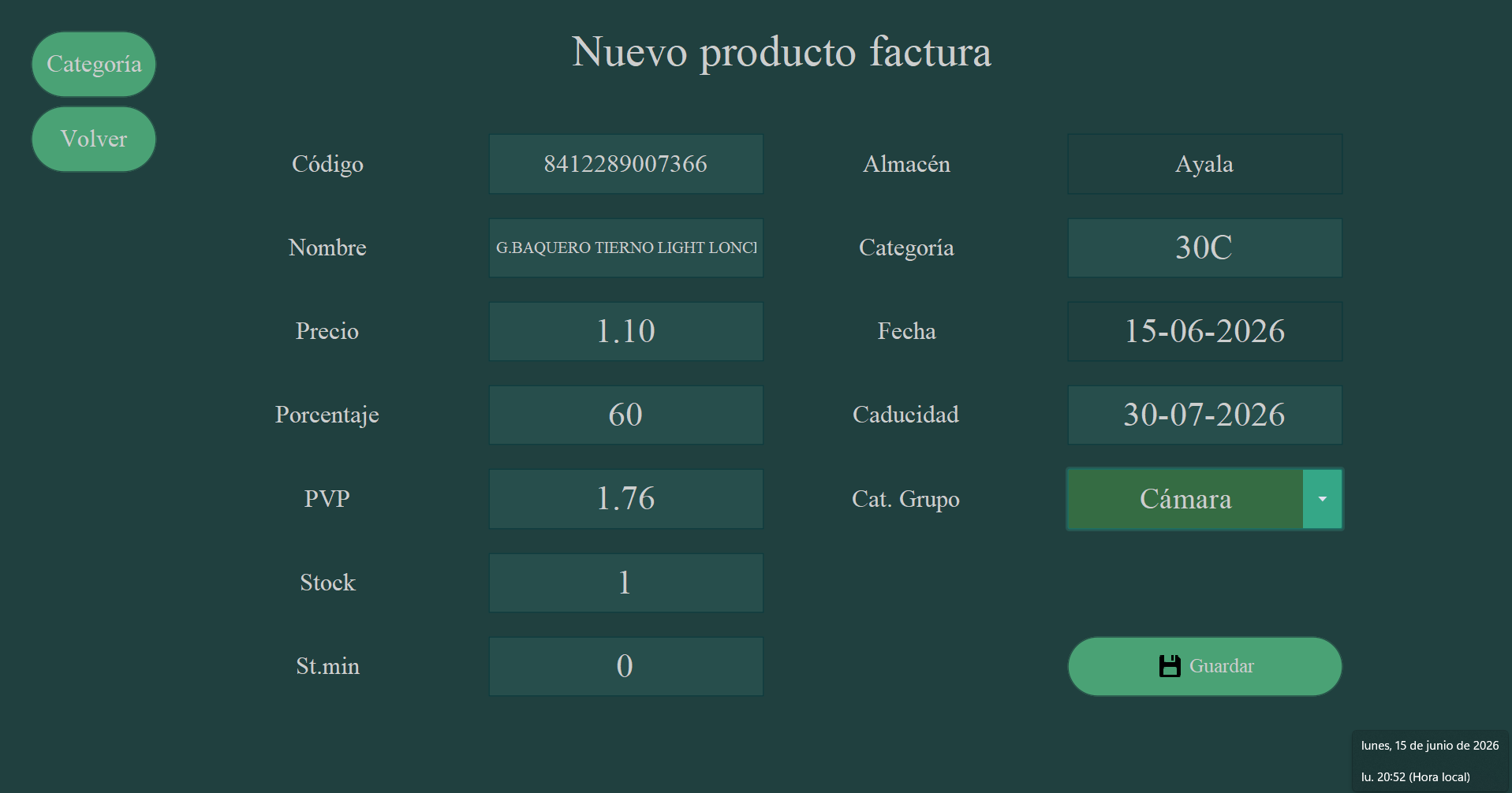The height and width of the screenshot is (793, 1512).
Task: Save product with Guardar button
Action: [x=1204, y=666]
